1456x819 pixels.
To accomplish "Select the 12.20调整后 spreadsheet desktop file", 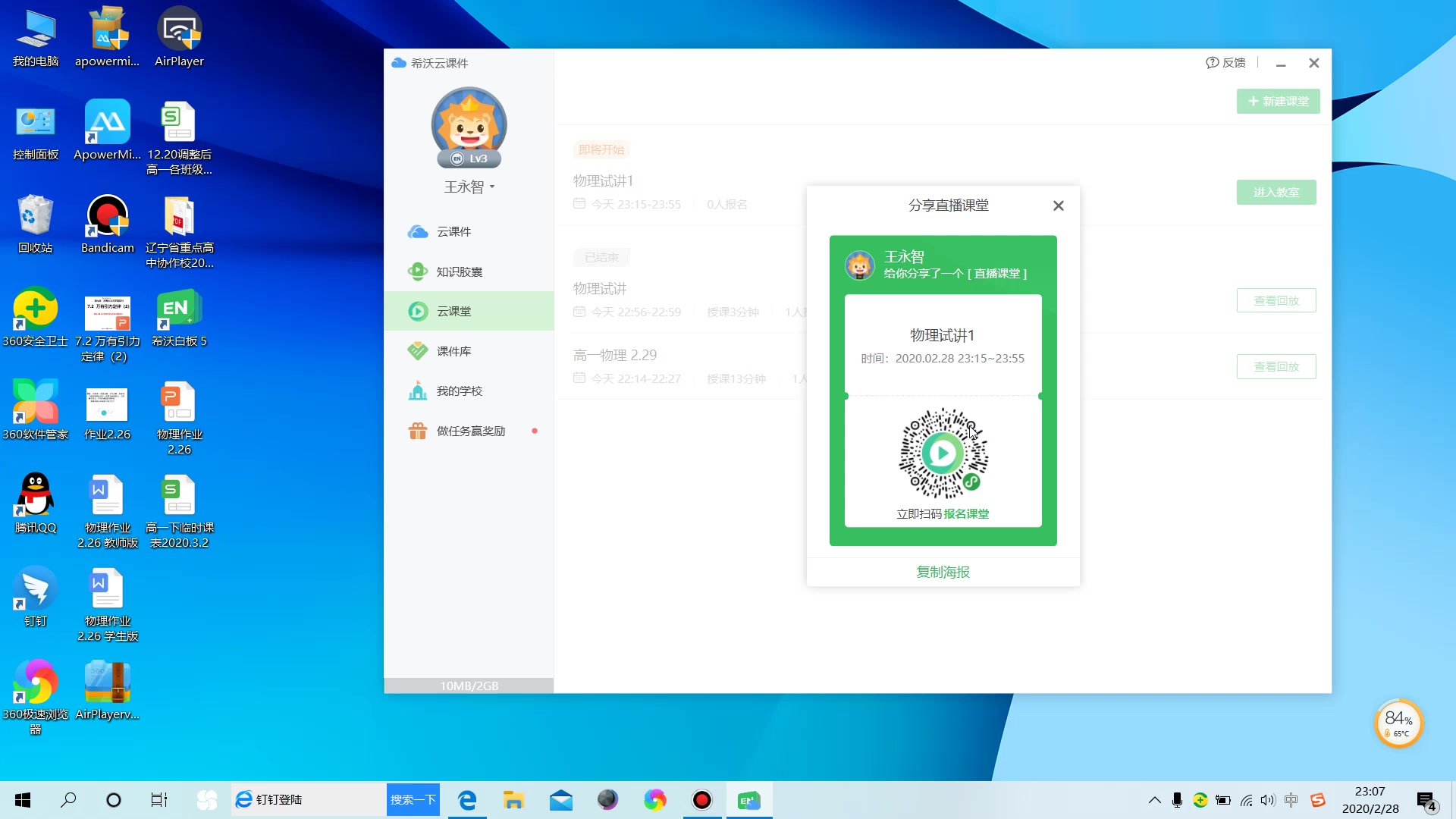I will coord(179,138).
